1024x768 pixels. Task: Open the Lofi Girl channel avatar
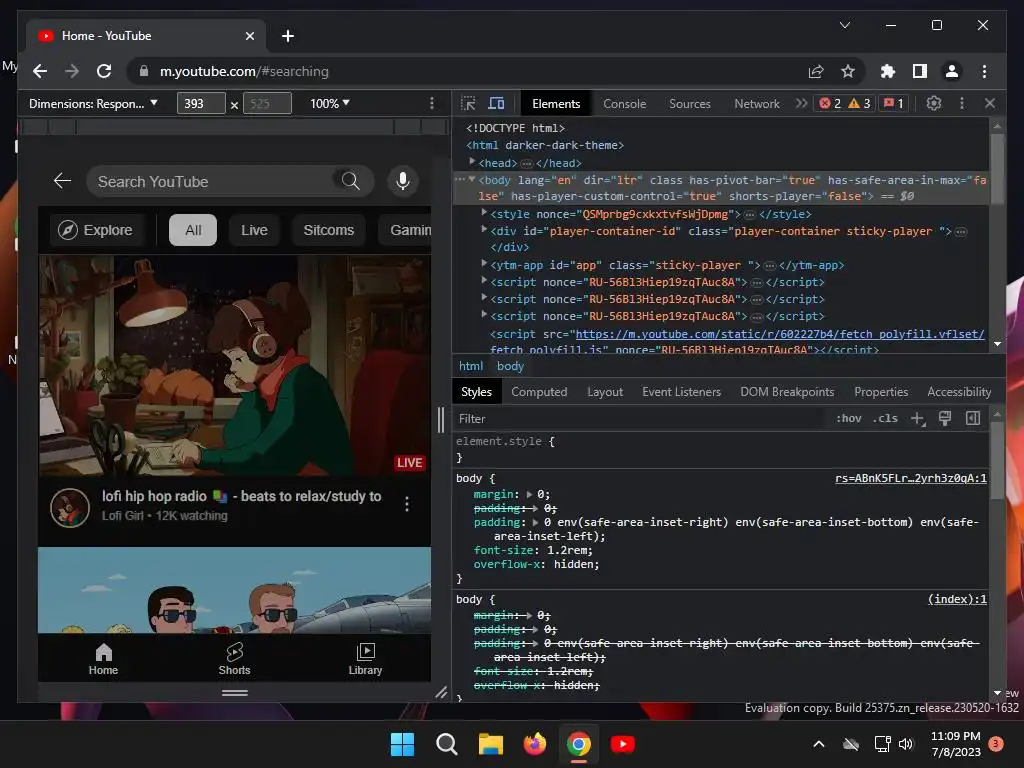coord(70,507)
